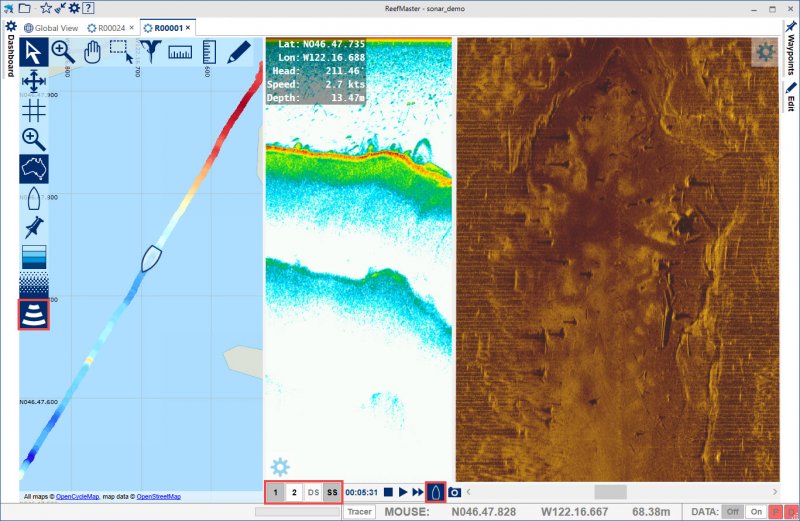The image size is (800, 521).
Task: Select the arrow pointer tool
Action: (x=34, y=51)
